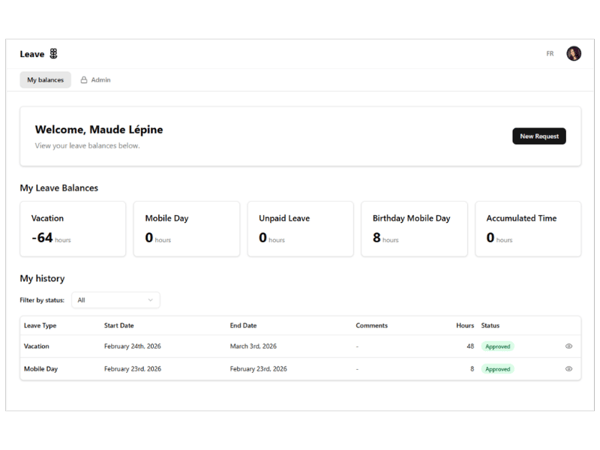The height and width of the screenshot is (450, 600).
Task: Click the Unpaid Leave balance card
Action: point(300,229)
